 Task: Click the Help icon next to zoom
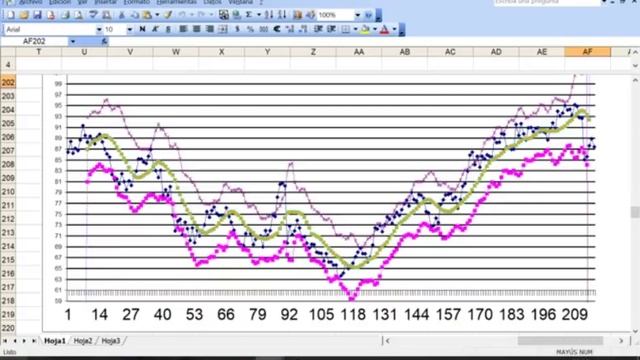[368, 15]
